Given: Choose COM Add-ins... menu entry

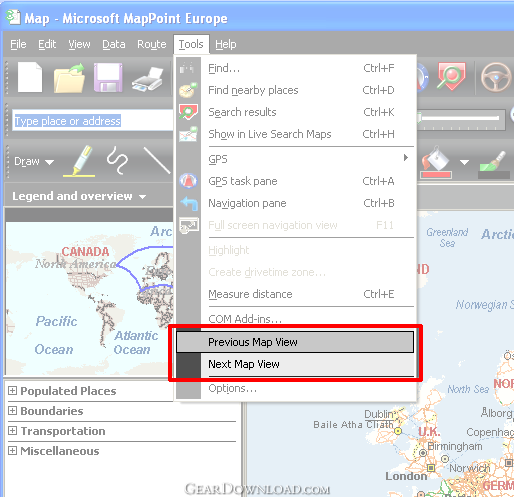Looking at the screenshot, I should tap(295, 318).
